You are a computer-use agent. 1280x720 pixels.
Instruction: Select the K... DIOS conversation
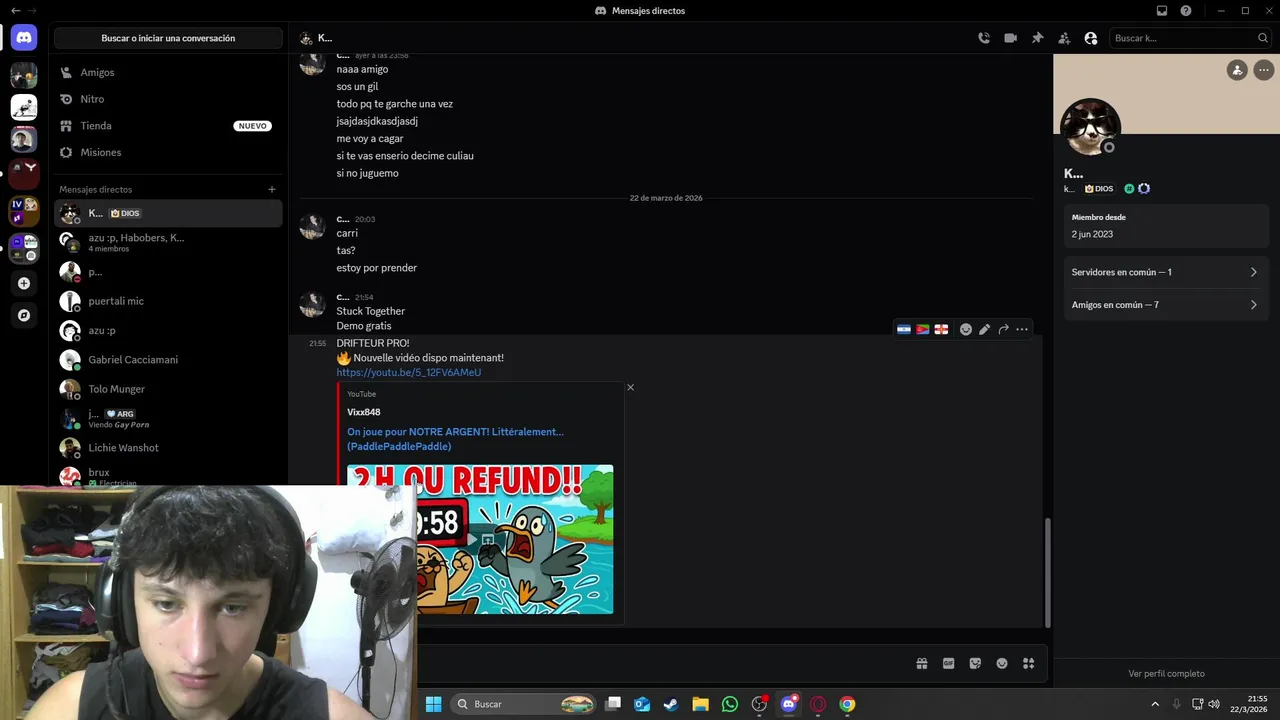pyautogui.click(x=168, y=213)
